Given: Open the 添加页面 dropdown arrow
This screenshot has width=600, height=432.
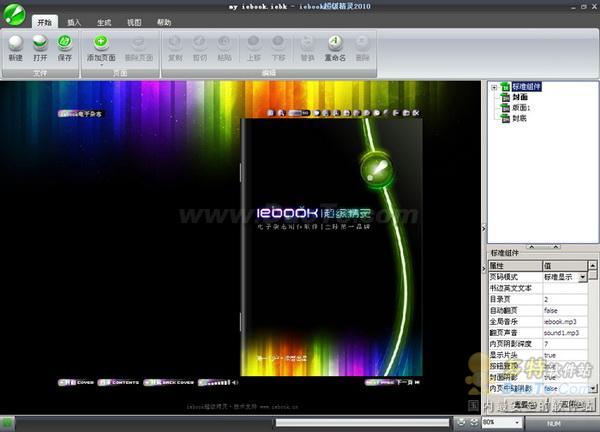Looking at the screenshot, I should tap(101, 65).
